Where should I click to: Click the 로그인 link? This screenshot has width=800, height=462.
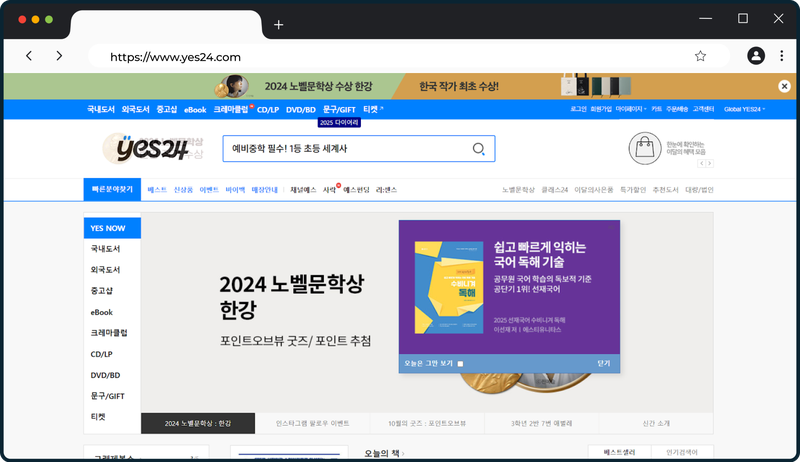click(x=578, y=109)
